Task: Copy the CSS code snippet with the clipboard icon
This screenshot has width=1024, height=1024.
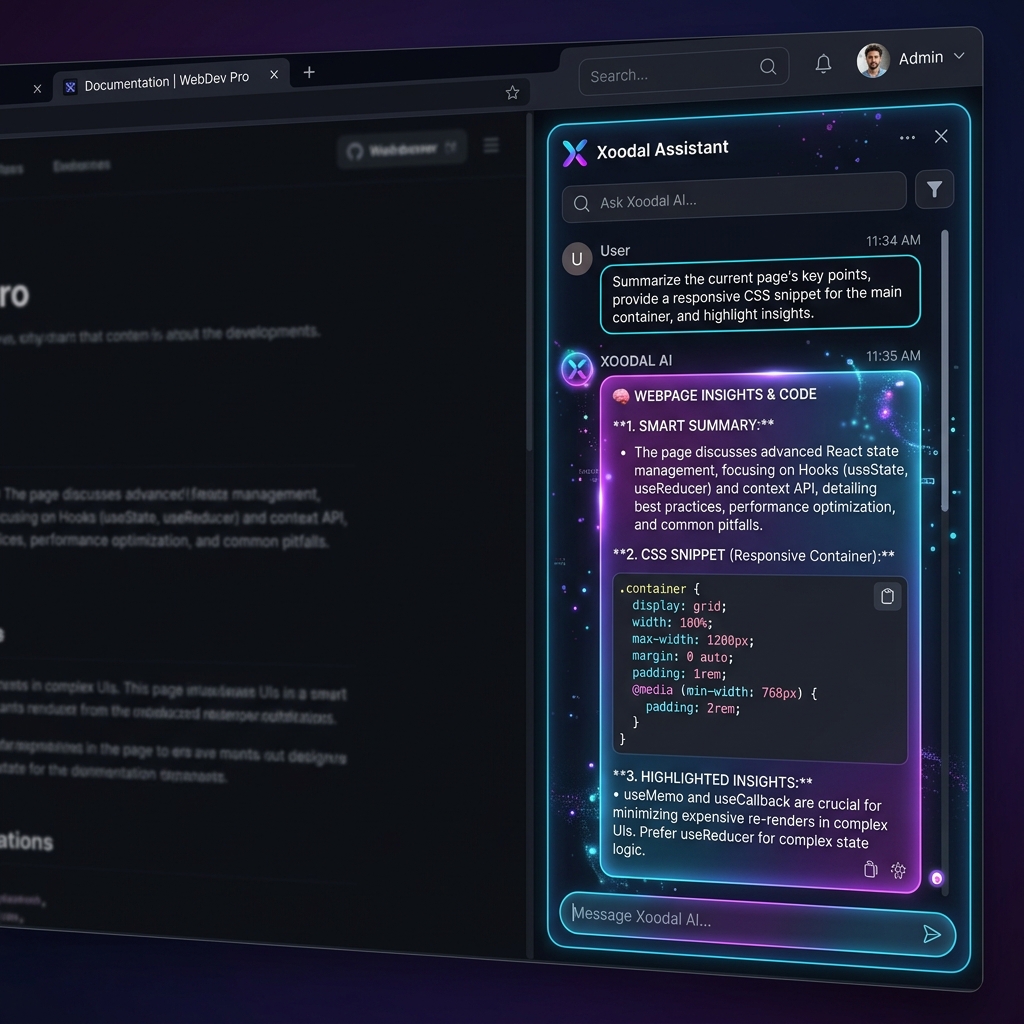Action: coord(888,596)
